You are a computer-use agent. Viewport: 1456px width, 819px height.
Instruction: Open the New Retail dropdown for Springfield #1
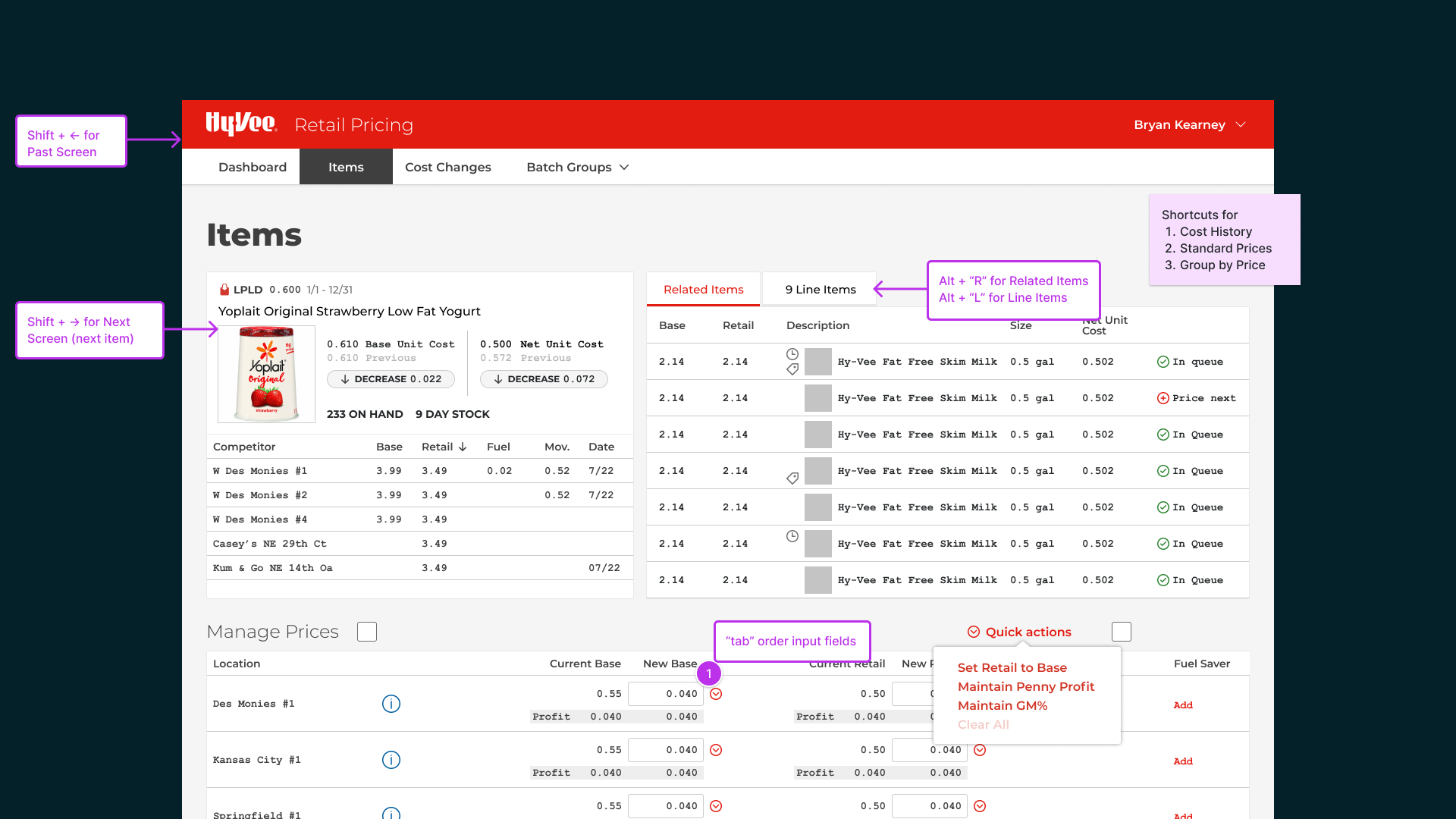coord(980,806)
